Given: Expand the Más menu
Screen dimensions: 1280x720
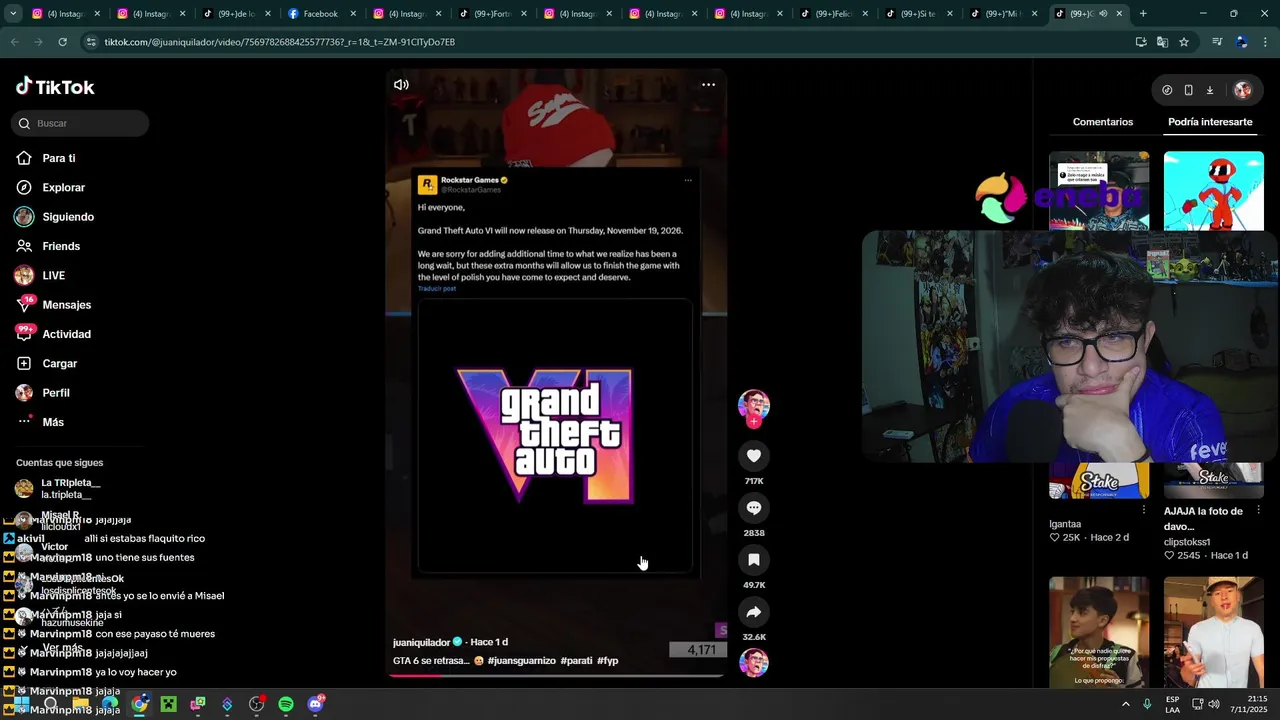Looking at the screenshot, I should (52, 422).
